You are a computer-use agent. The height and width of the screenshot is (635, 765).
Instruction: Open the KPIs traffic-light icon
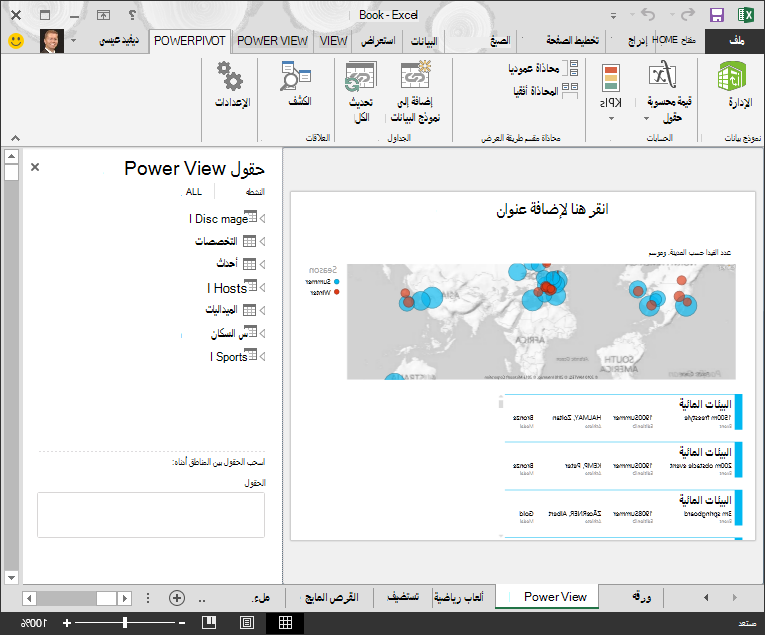(611, 78)
